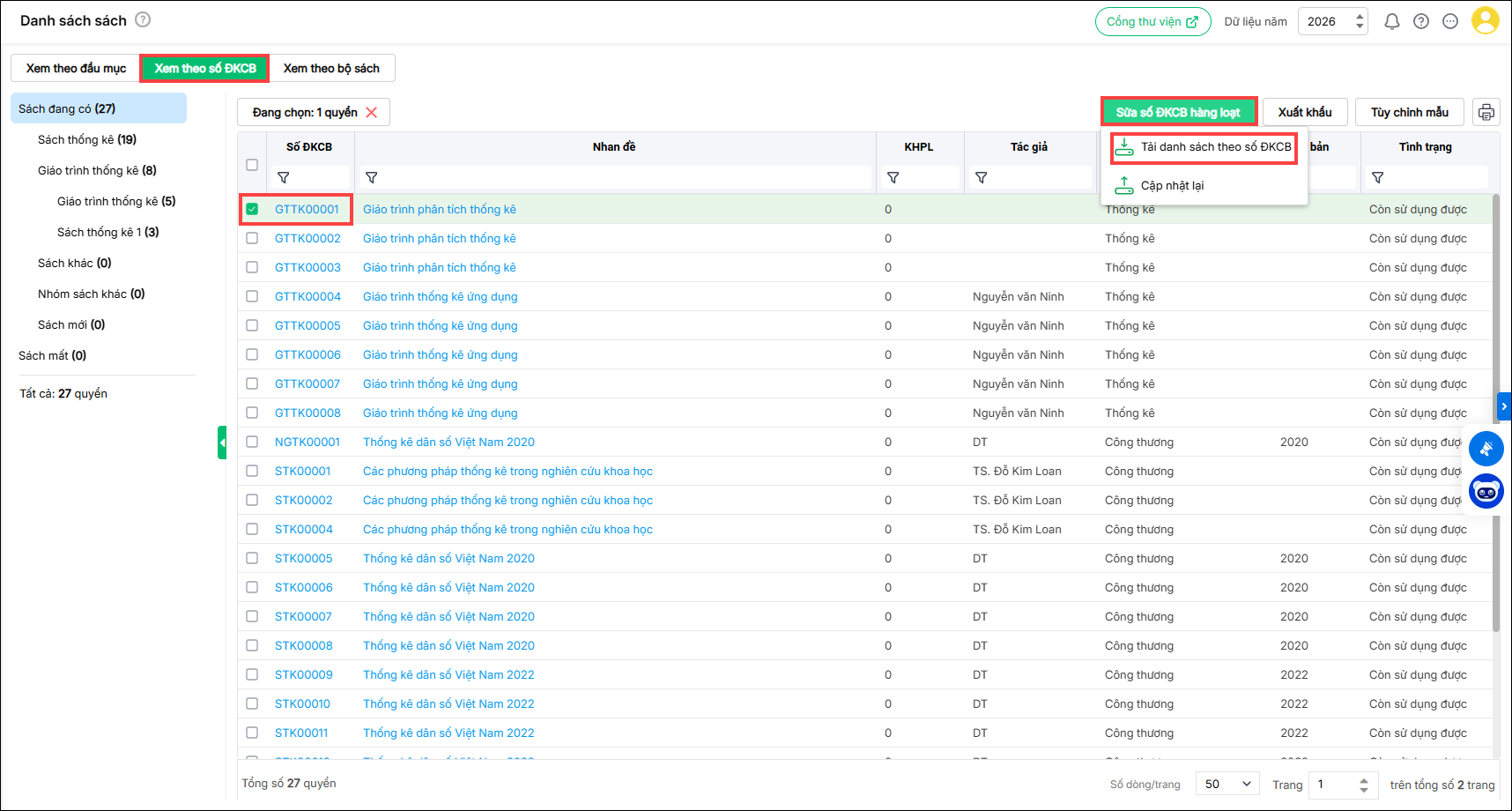
Task: Open the rows-per-page dropdown showing 50
Action: pyautogui.click(x=1227, y=785)
